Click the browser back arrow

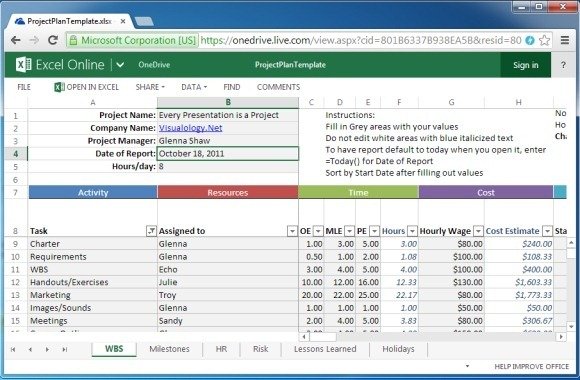coord(16,40)
